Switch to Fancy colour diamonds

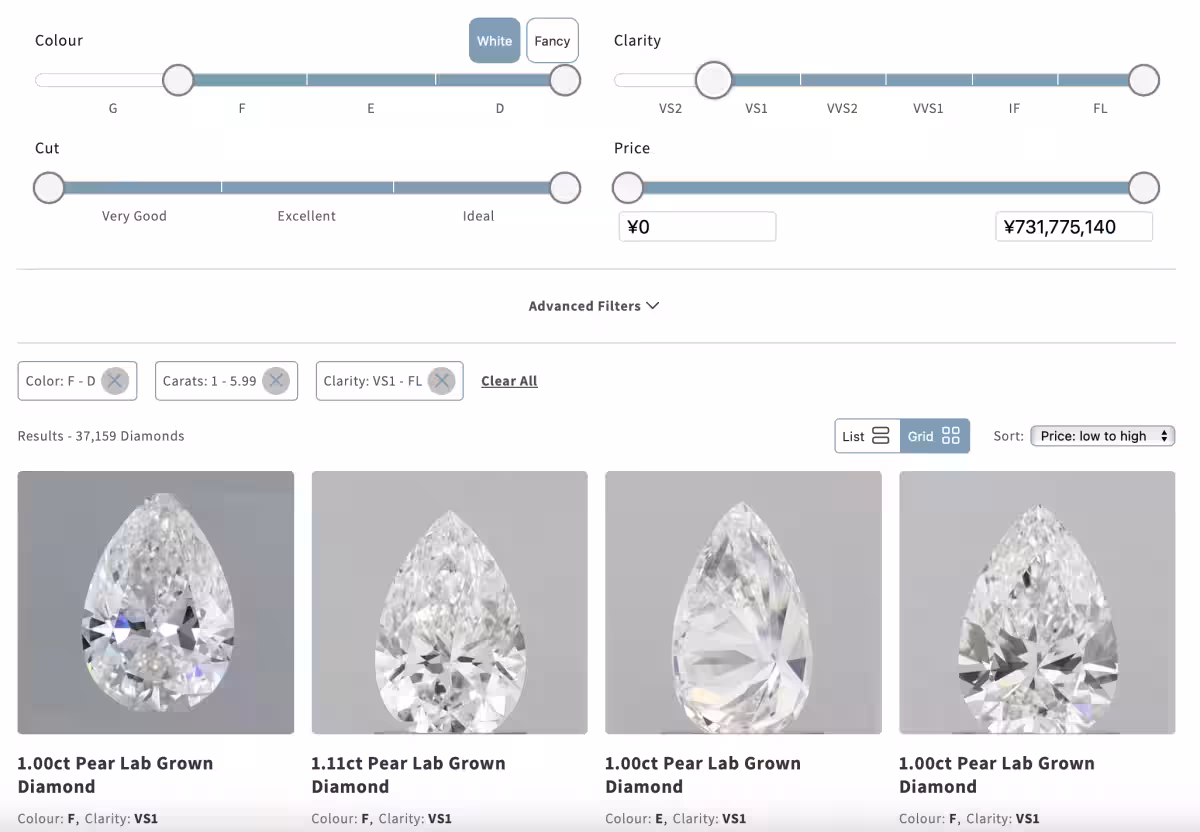click(552, 41)
